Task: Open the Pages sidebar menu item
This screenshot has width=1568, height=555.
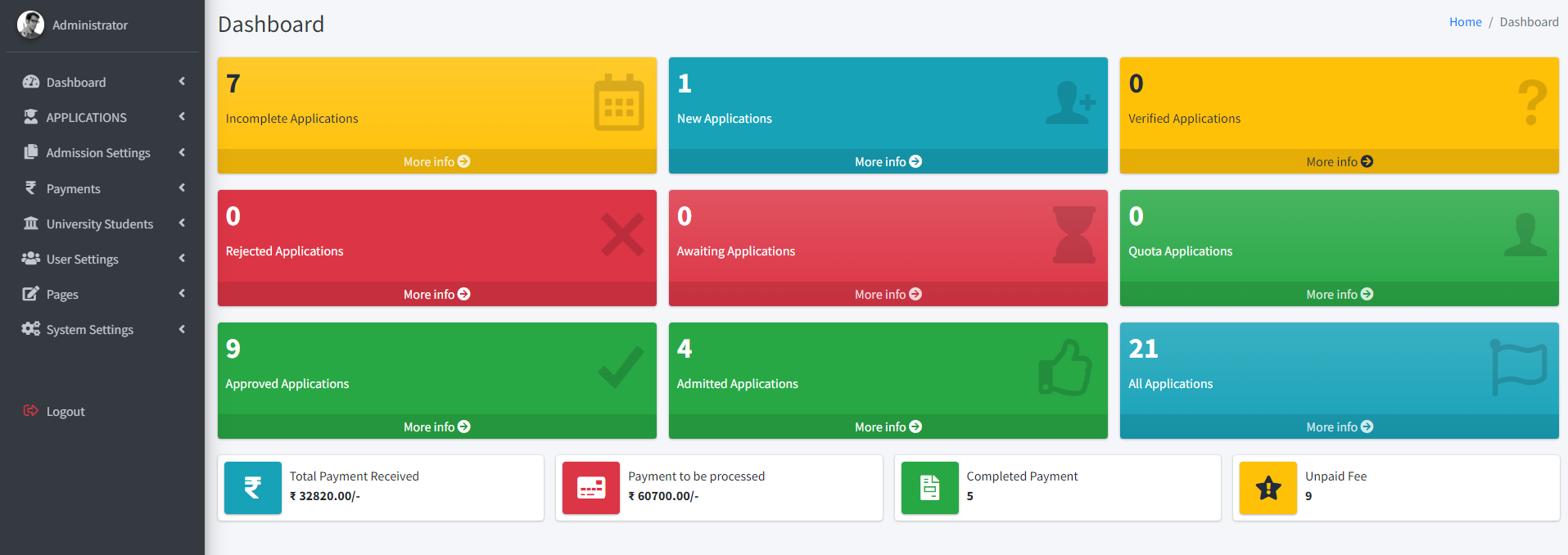Action: [x=102, y=294]
